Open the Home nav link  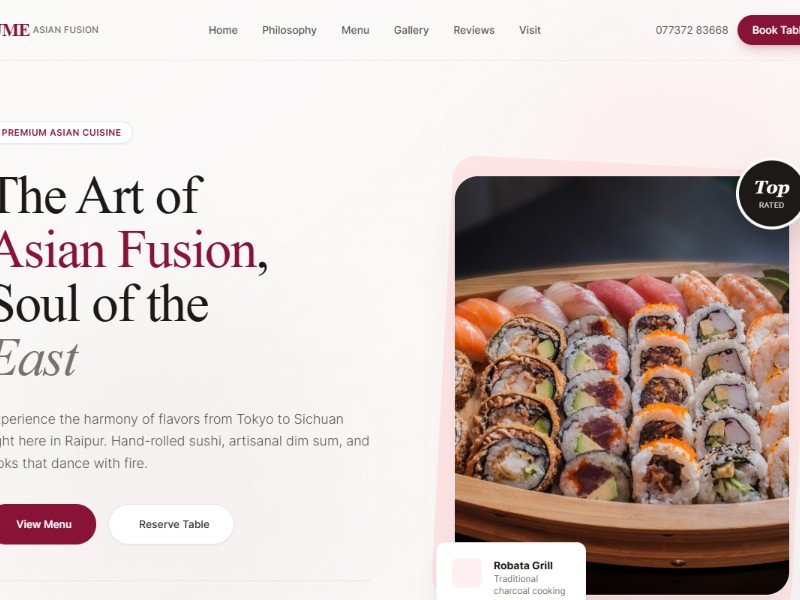(223, 30)
